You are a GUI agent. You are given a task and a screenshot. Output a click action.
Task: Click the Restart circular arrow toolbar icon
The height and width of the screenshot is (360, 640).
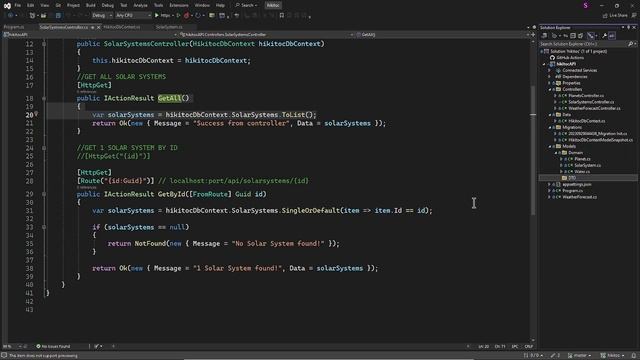198,15
